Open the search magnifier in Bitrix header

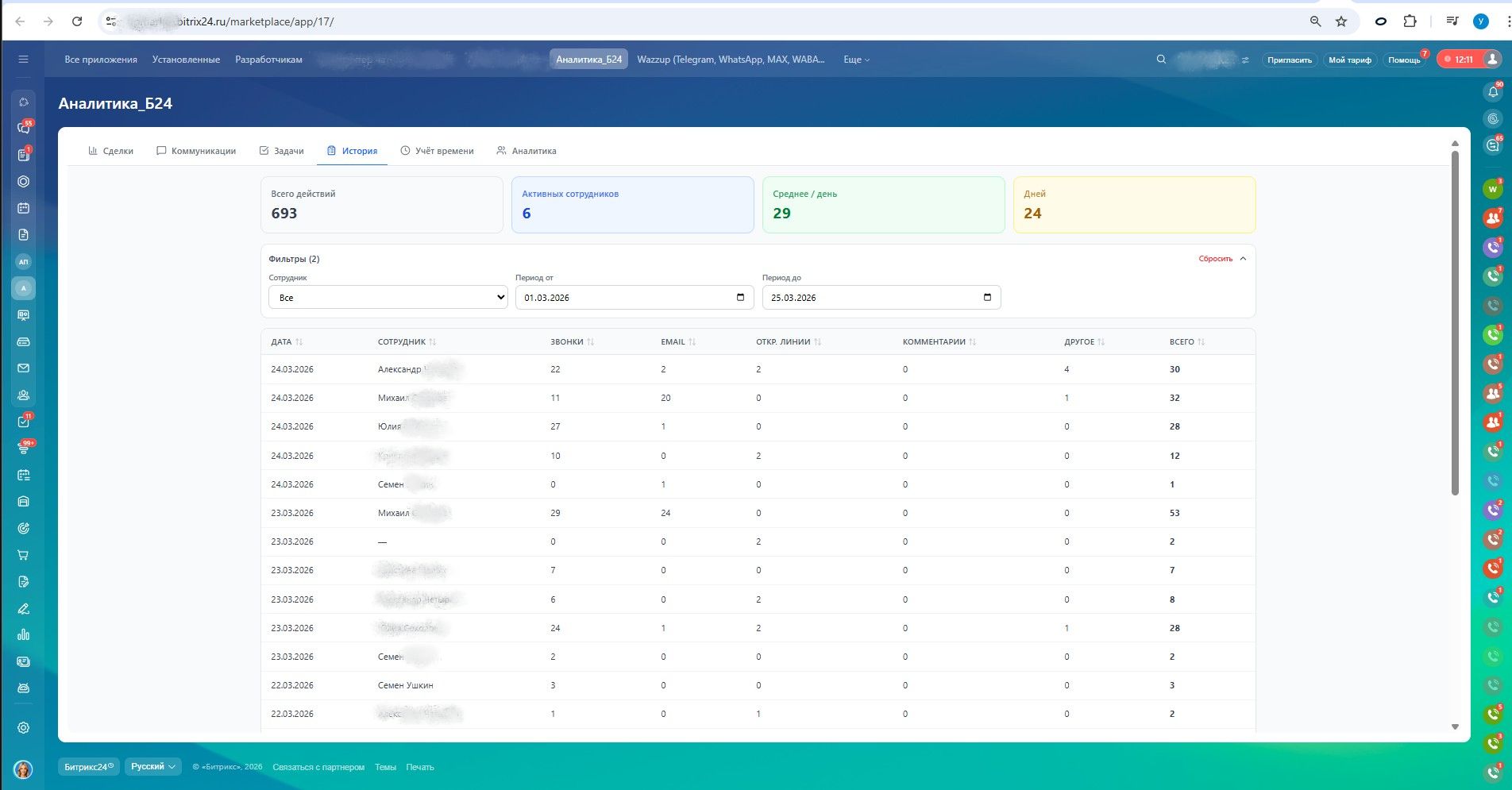pos(1161,60)
